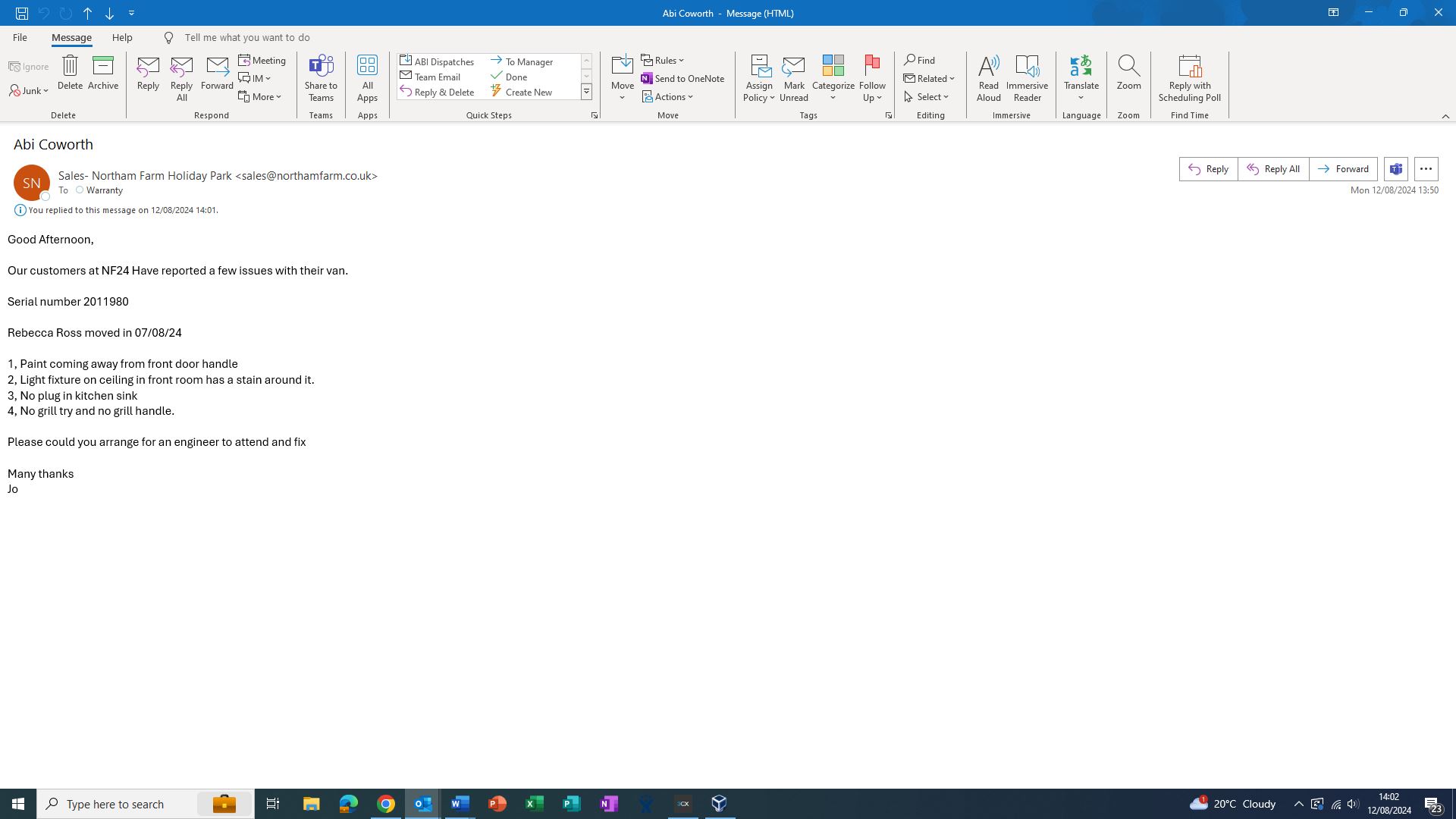Click the Teams icon beside Forward
Viewport: 1456px width, 819px height.
tap(1396, 169)
